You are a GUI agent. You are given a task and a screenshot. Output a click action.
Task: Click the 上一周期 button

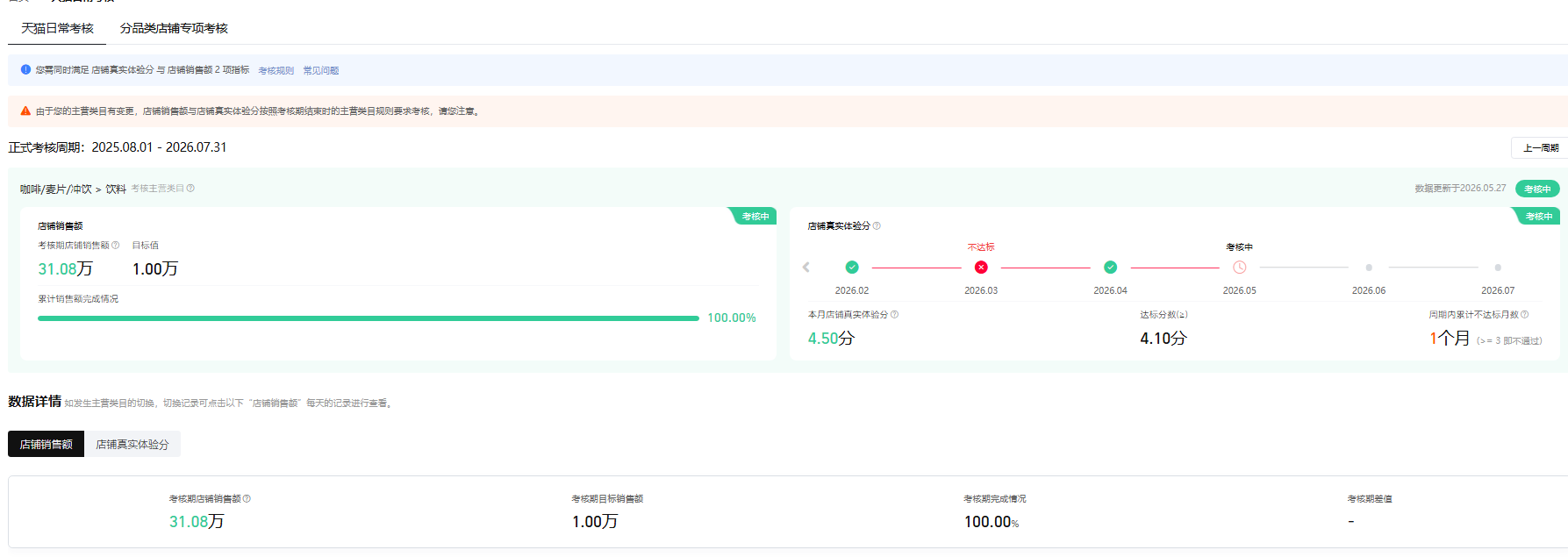1540,148
